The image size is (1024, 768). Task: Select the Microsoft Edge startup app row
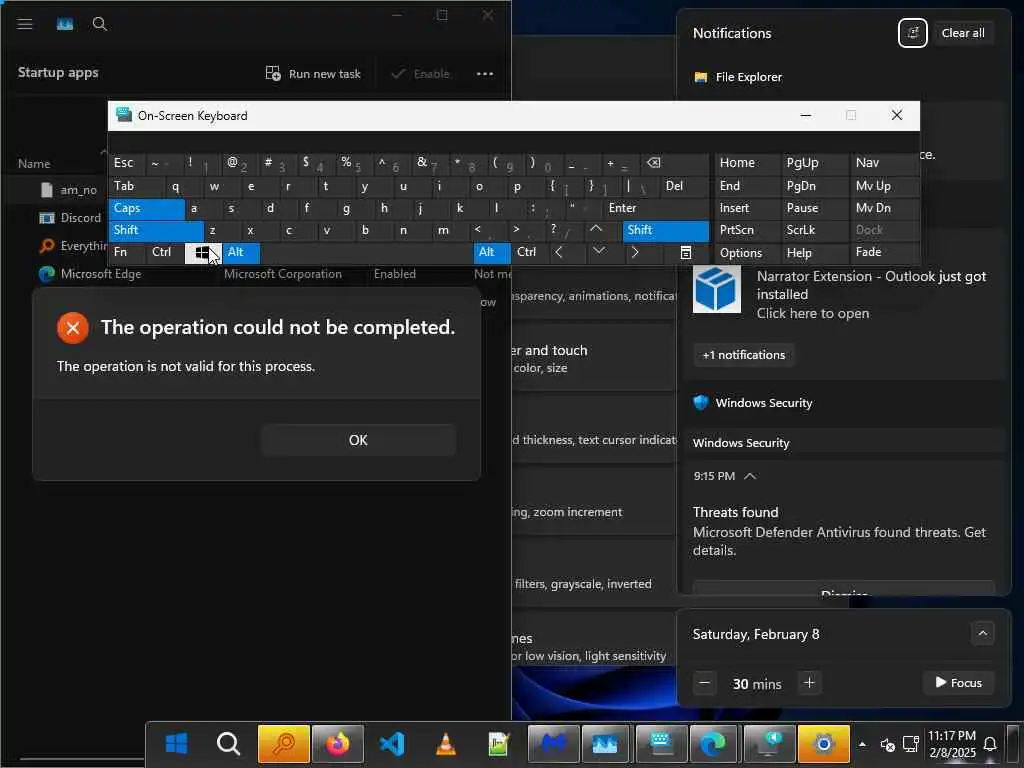coord(255,274)
